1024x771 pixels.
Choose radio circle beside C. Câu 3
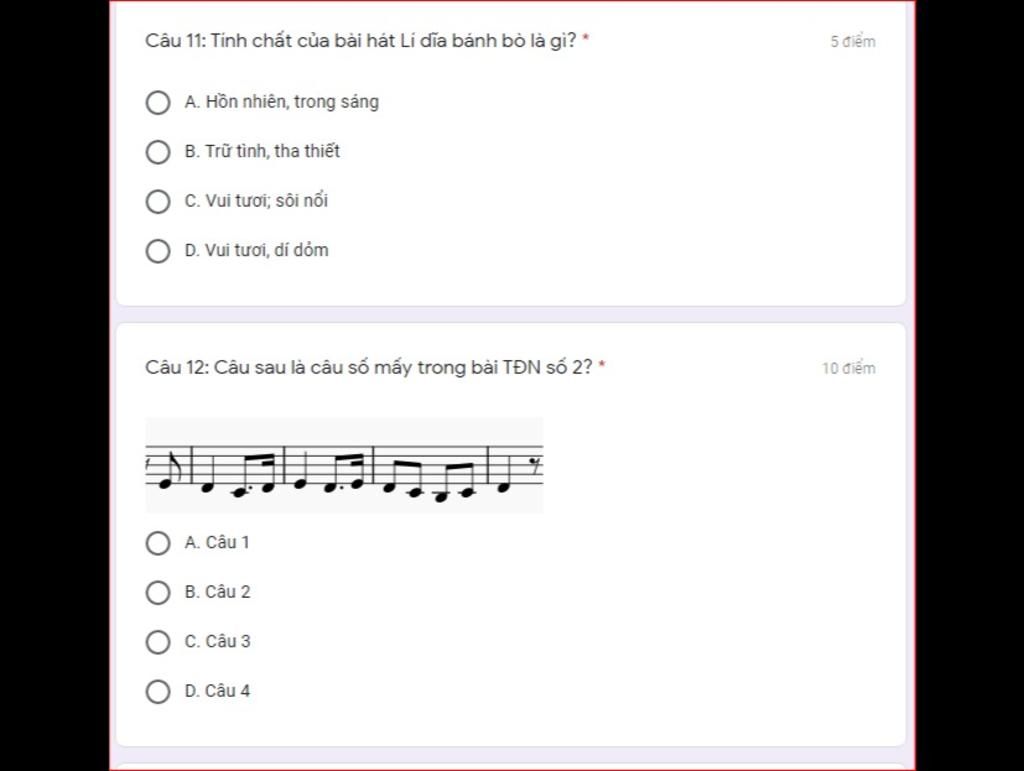point(158,642)
